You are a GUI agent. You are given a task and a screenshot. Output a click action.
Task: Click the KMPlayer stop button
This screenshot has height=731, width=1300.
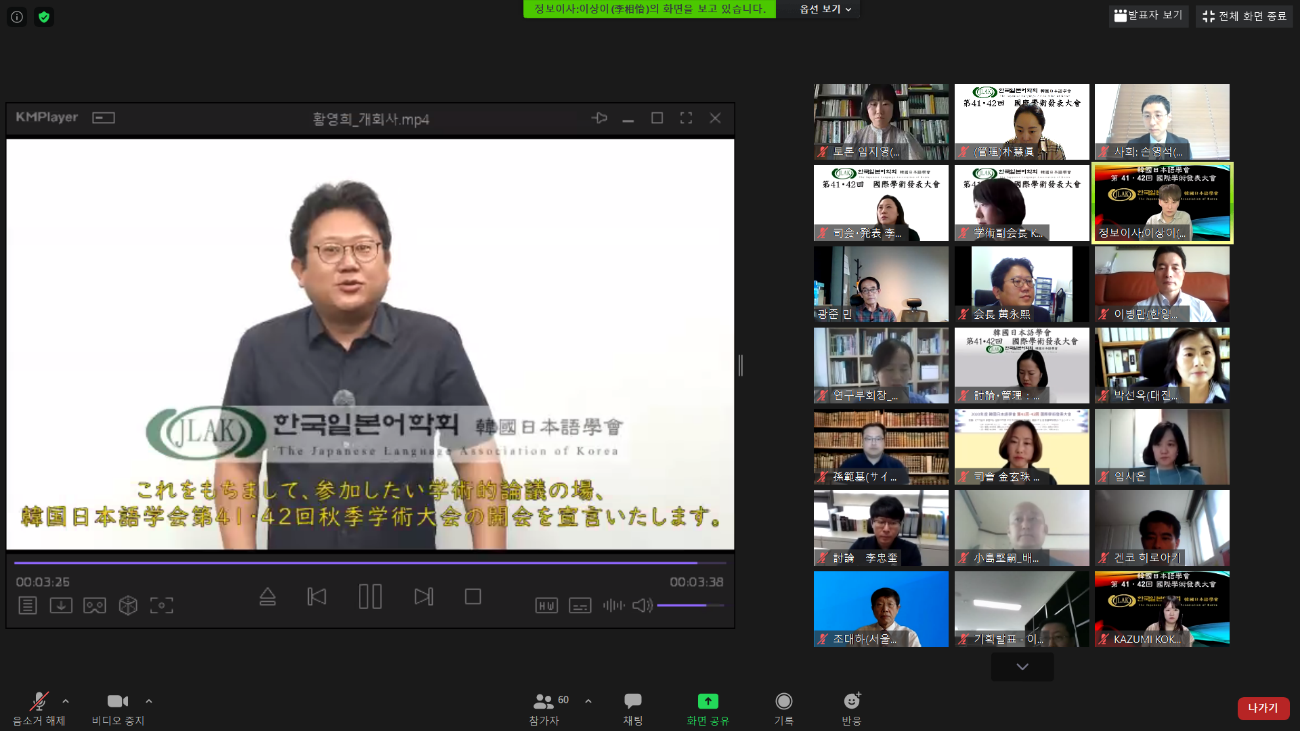473,597
